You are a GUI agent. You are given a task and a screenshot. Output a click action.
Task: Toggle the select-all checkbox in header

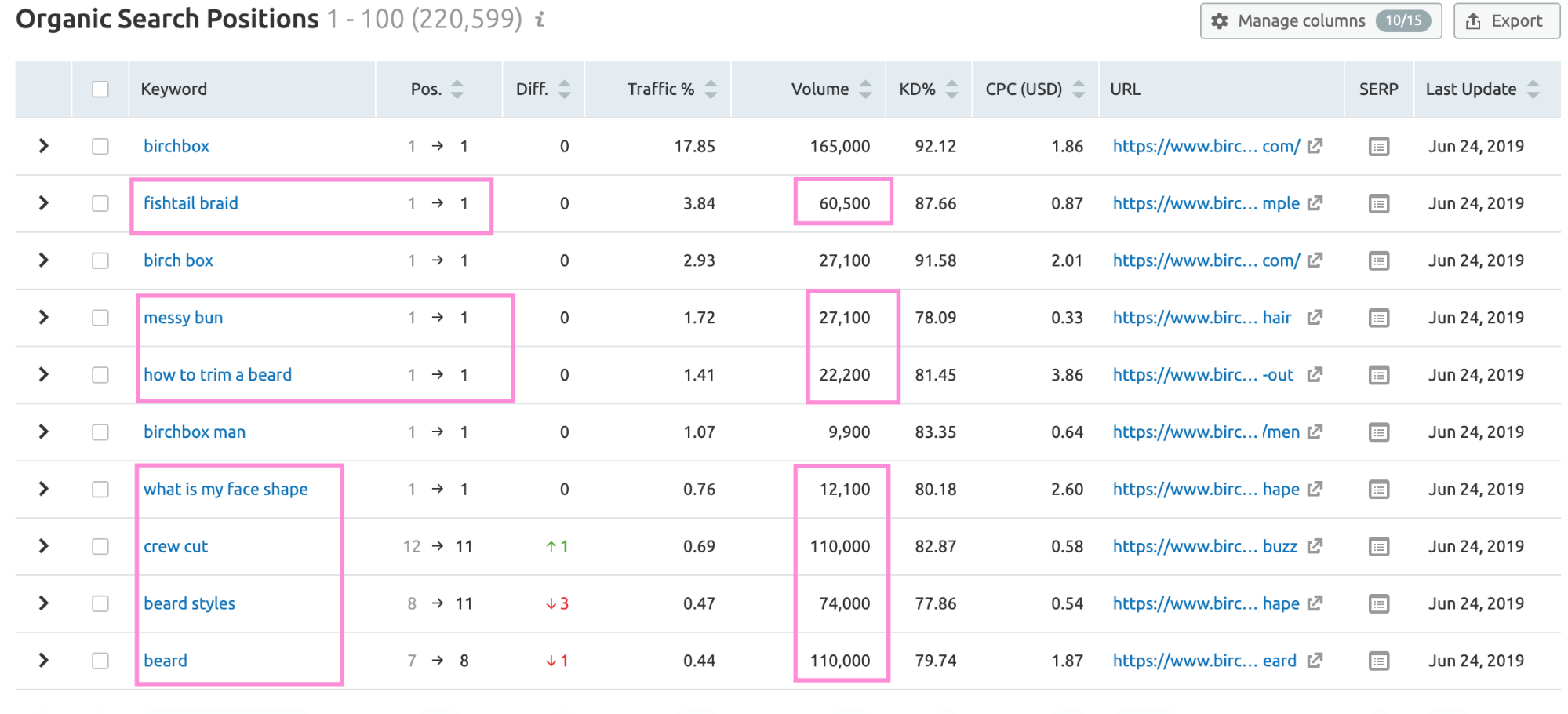pos(100,89)
